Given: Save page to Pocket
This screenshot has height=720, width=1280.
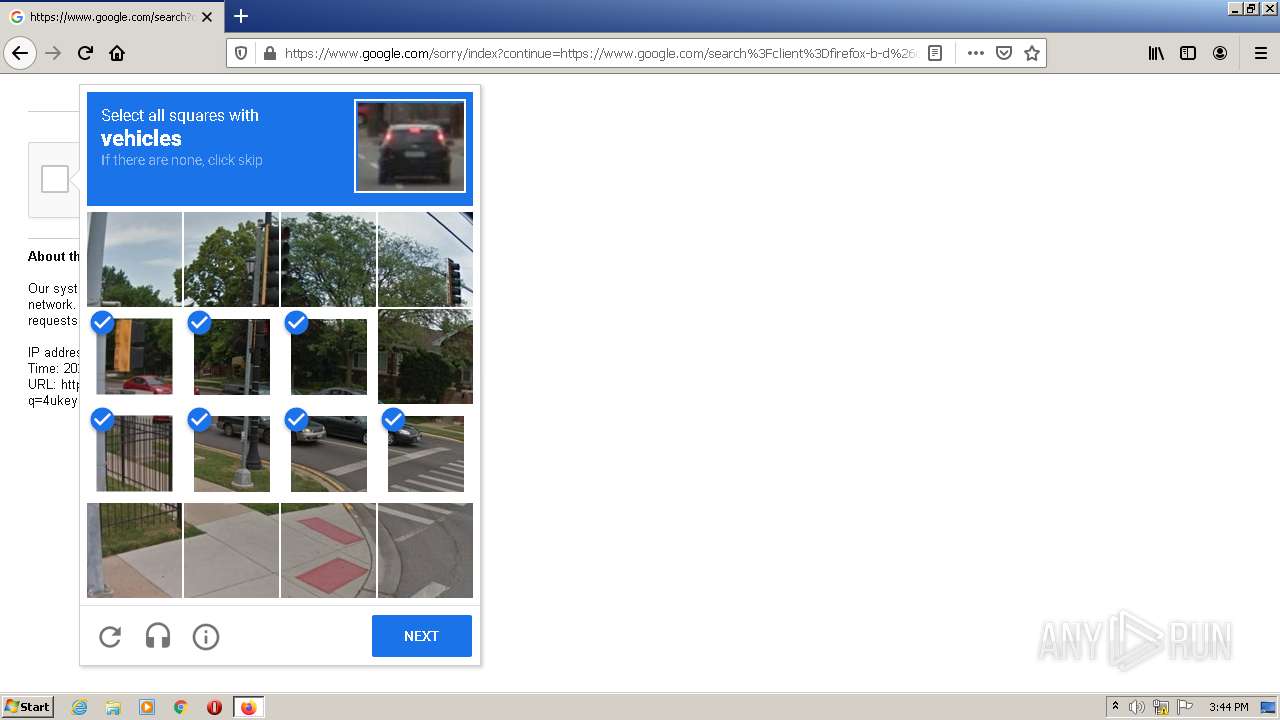Looking at the screenshot, I should pos(1004,53).
